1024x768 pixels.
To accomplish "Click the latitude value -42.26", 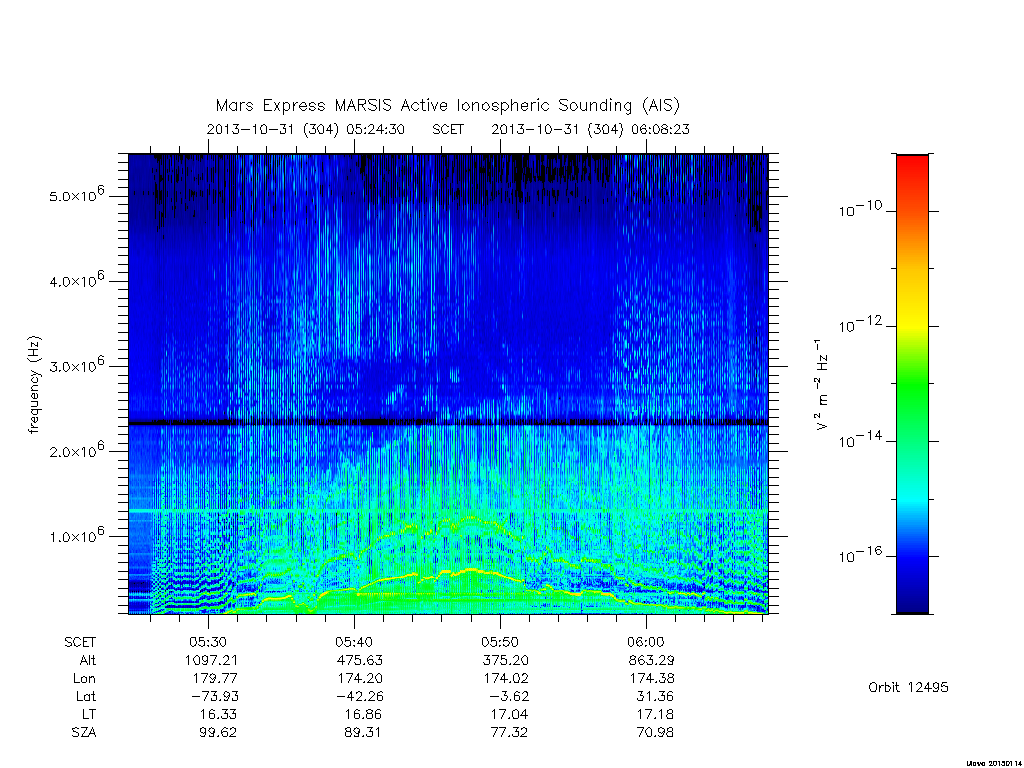I will click(359, 697).
